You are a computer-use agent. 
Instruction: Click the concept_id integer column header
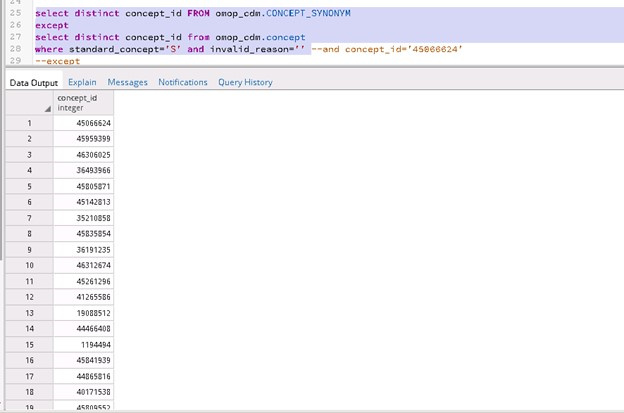click(84, 103)
